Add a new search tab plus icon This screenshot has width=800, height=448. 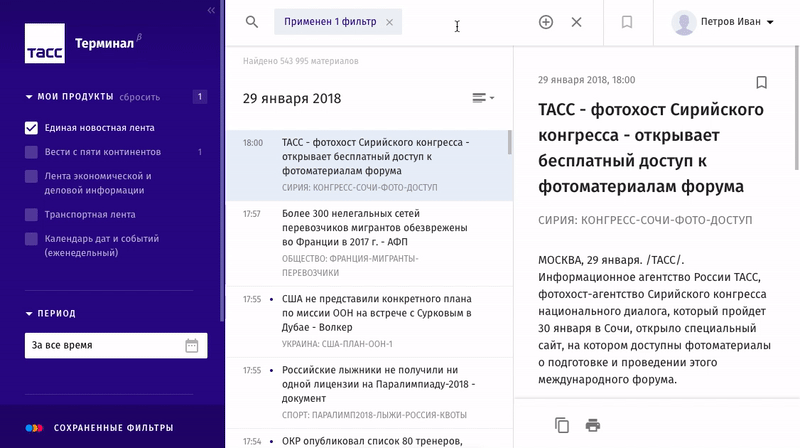pyautogui.click(x=546, y=22)
